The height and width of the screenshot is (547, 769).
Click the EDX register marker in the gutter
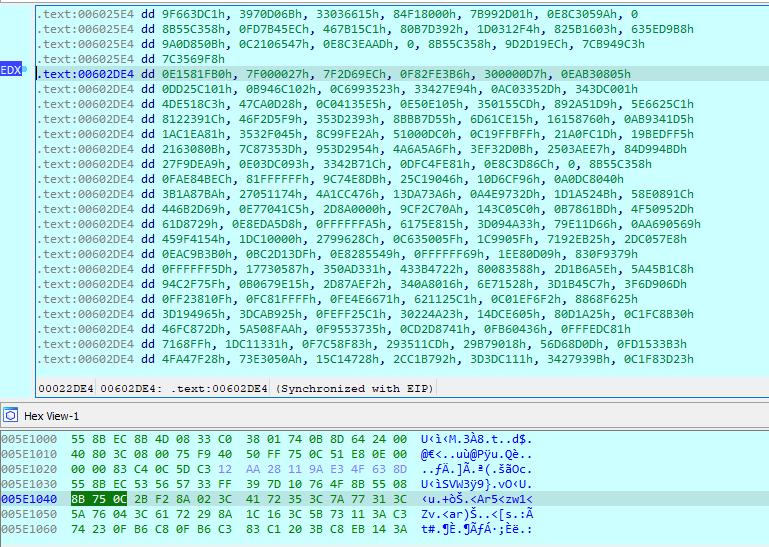pos(11,70)
